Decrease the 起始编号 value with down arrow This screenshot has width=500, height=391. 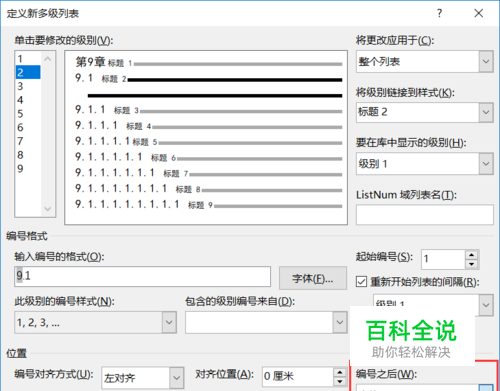472,264
